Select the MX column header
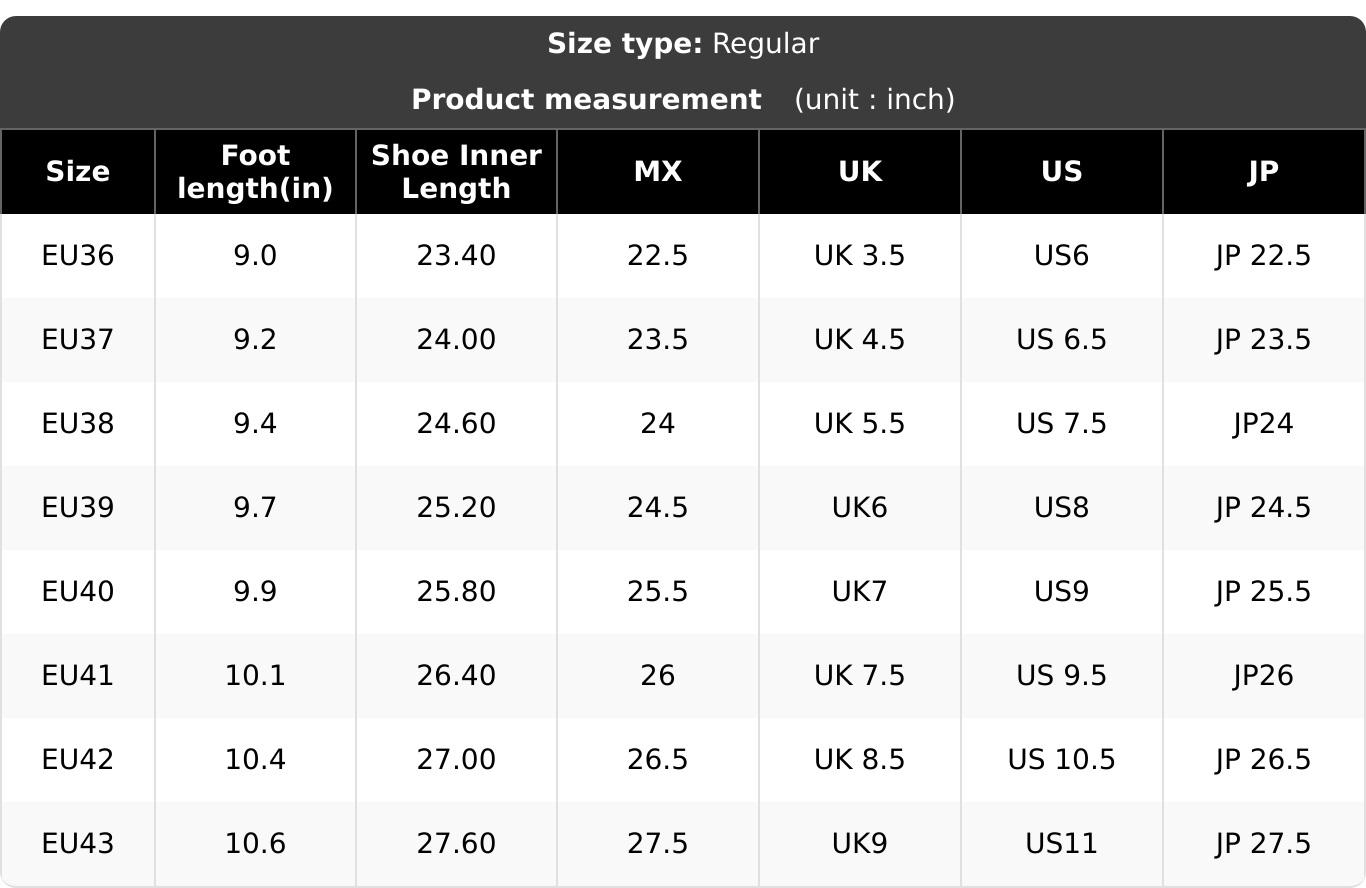1366x888 pixels. 658,172
